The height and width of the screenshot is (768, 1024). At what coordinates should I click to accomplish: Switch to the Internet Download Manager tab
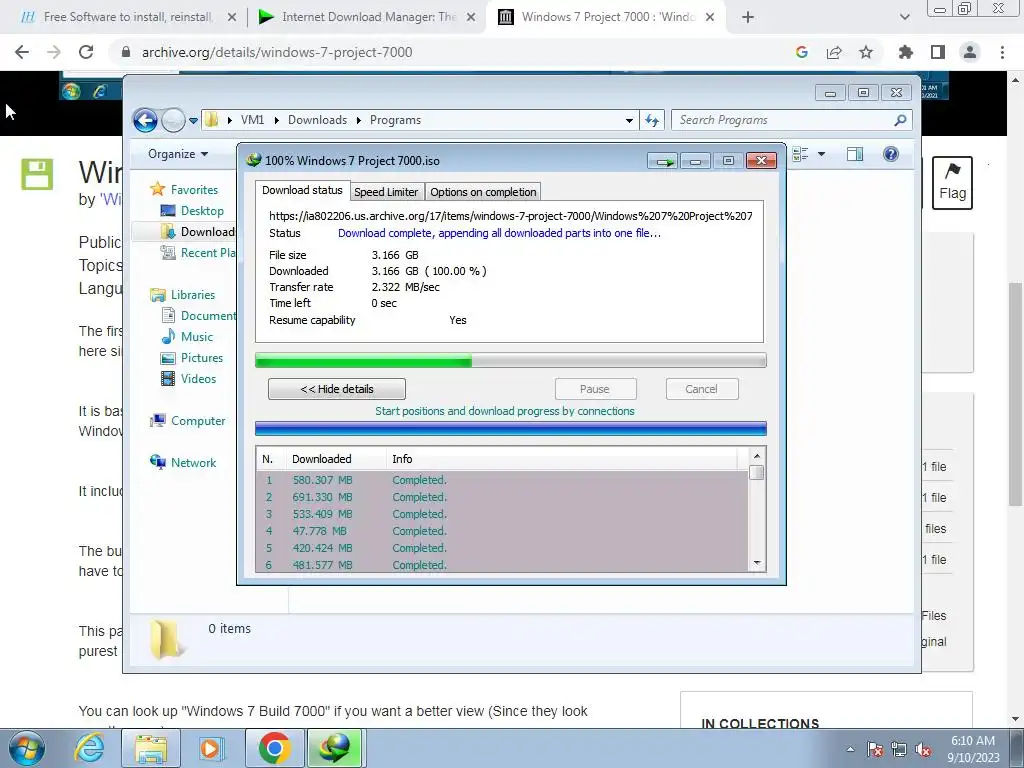click(367, 17)
